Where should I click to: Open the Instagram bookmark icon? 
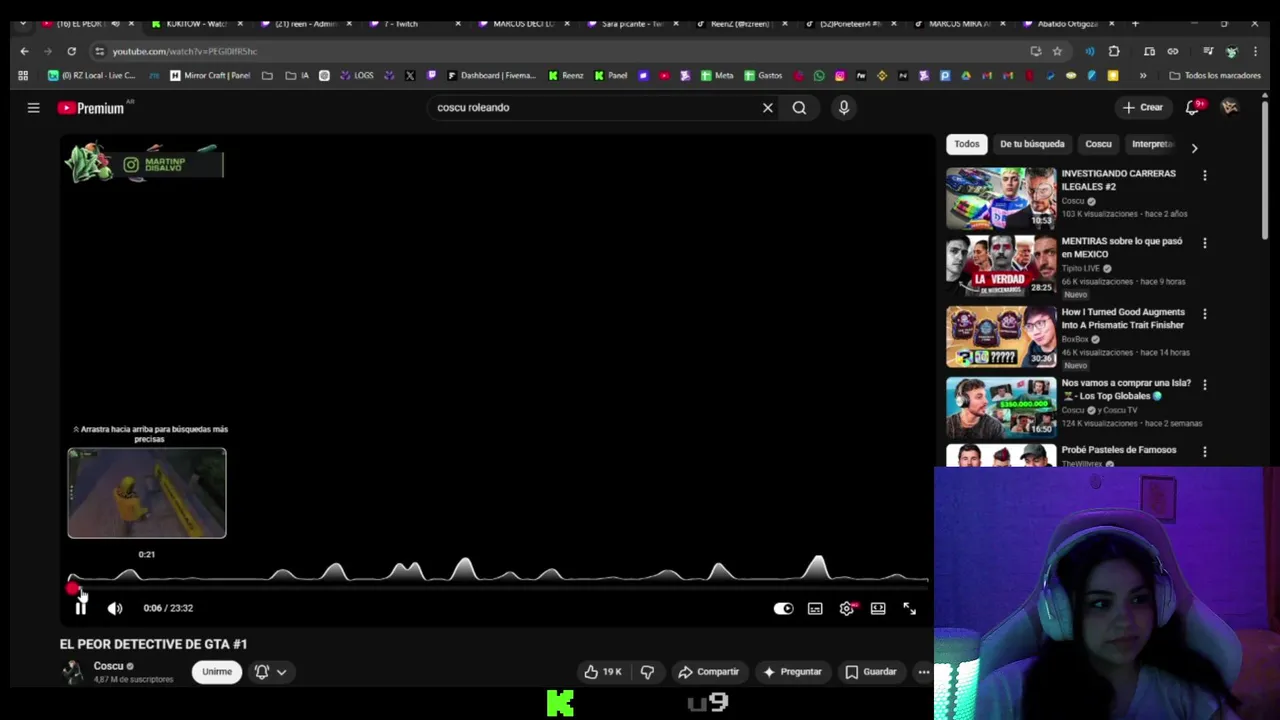(840, 75)
